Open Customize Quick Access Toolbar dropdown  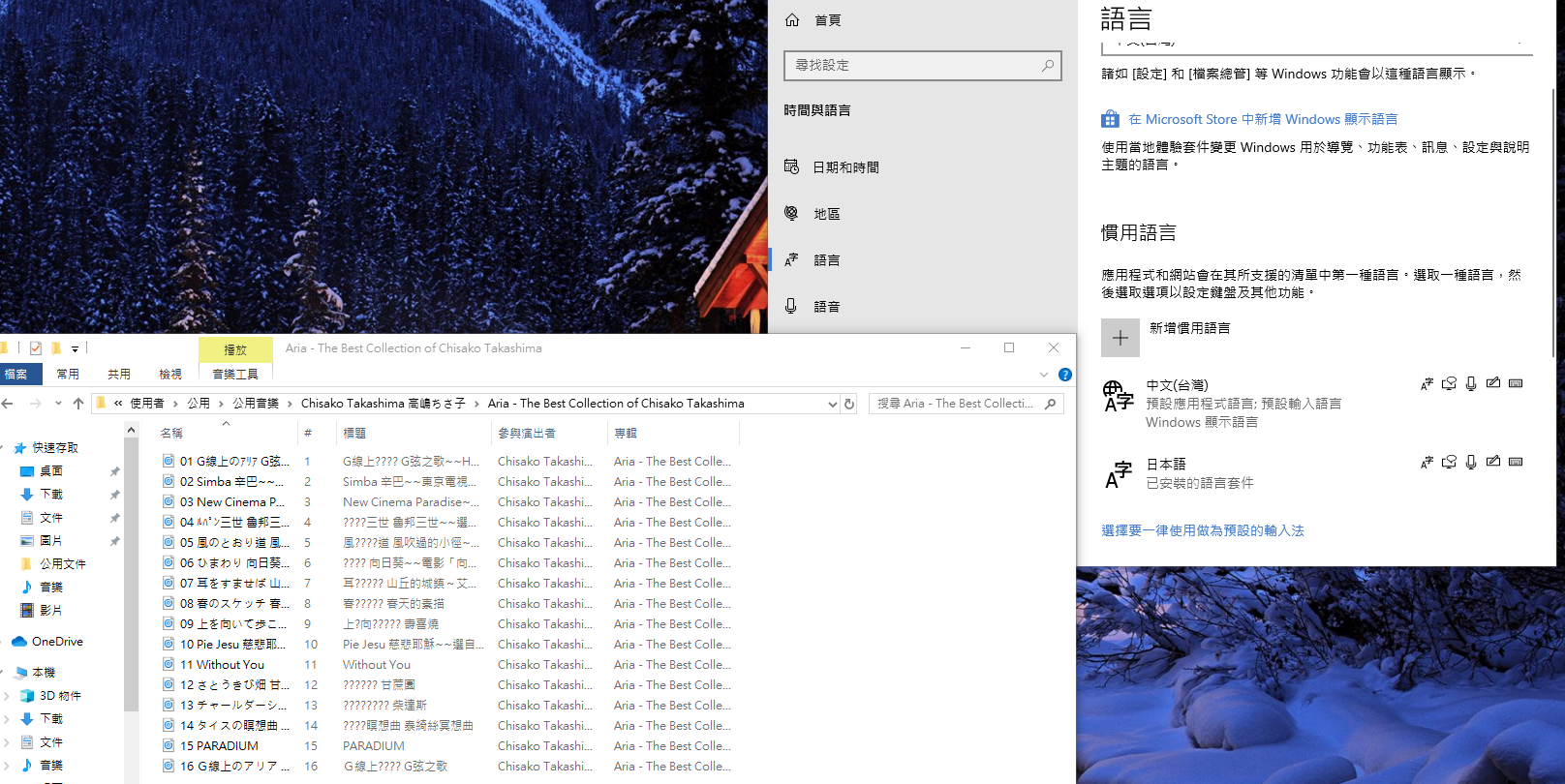click(x=75, y=348)
